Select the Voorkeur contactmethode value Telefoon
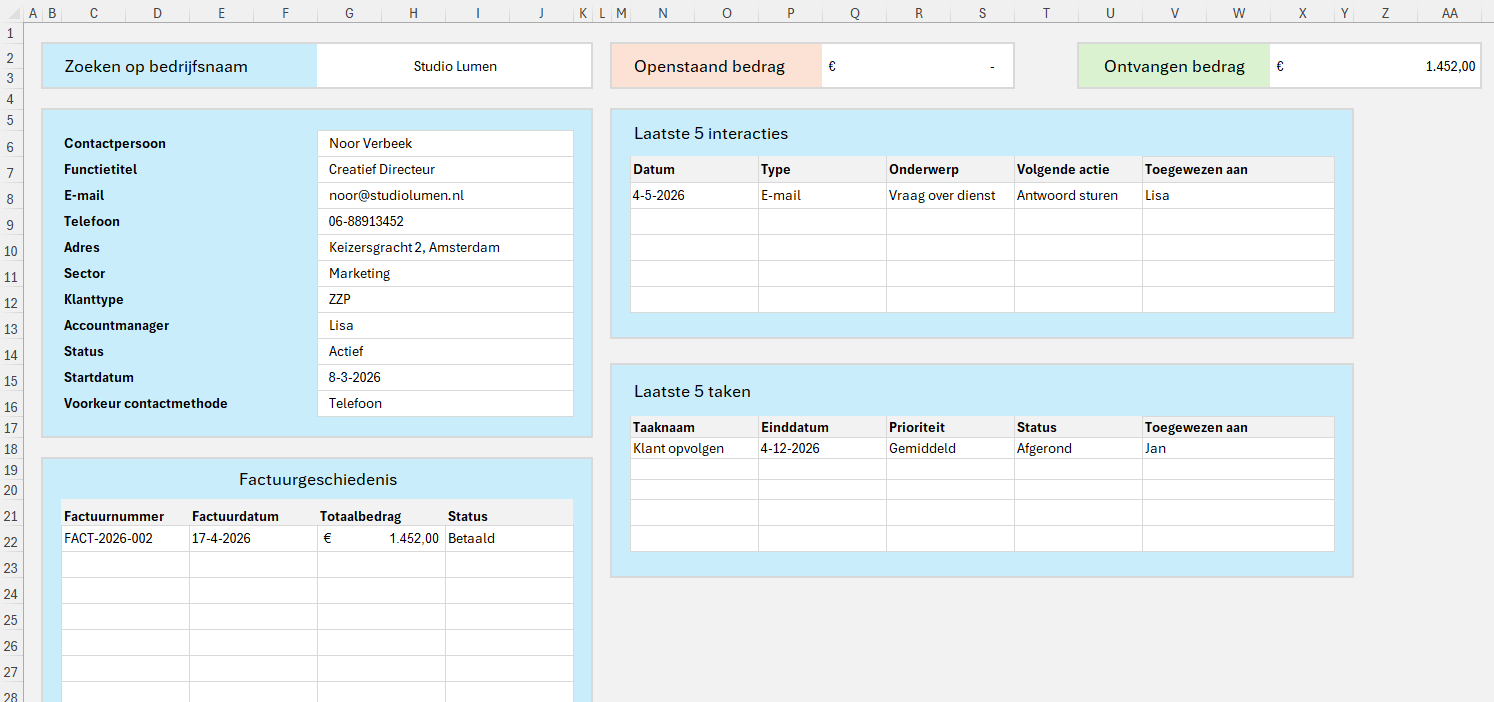This screenshot has width=1494, height=702. [x=444, y=404]
